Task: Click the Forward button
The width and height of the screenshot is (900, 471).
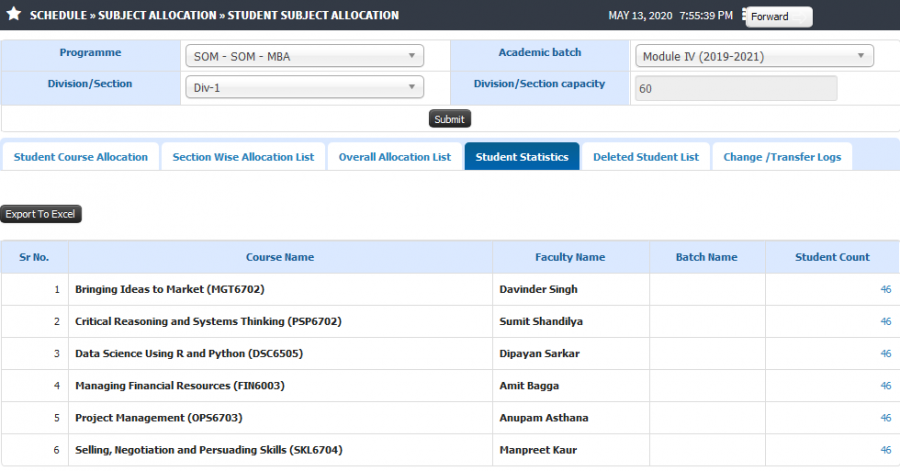Action: click(x=778, y=17)
